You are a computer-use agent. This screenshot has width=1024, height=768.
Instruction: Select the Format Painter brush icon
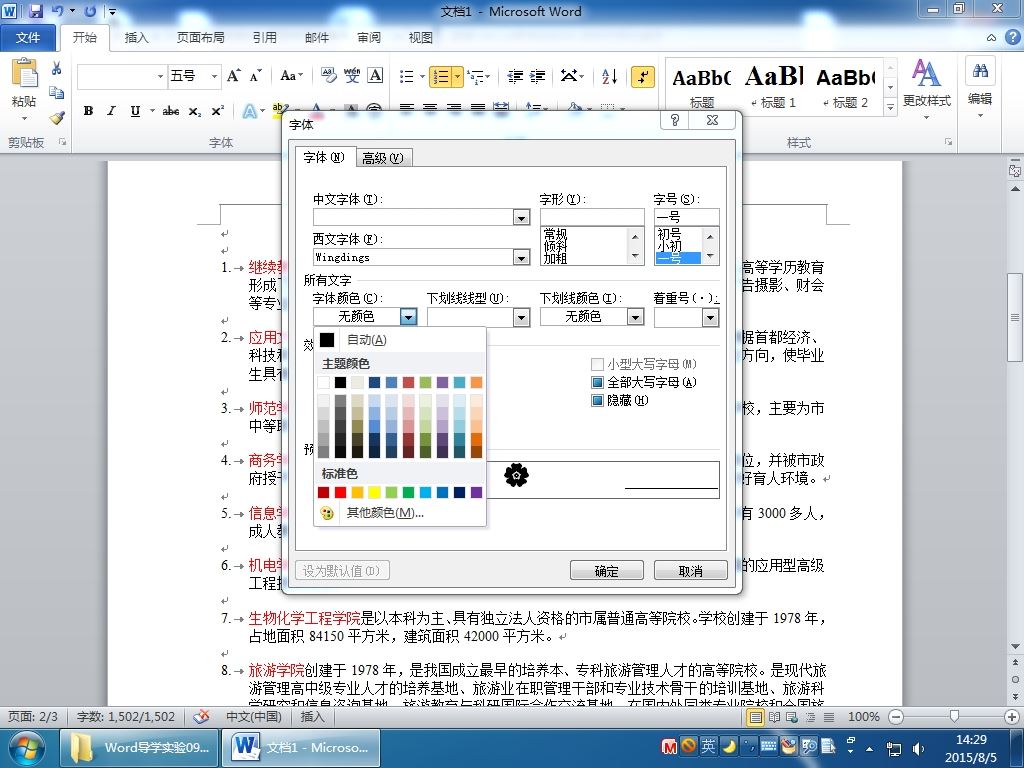tap(57, 118)
